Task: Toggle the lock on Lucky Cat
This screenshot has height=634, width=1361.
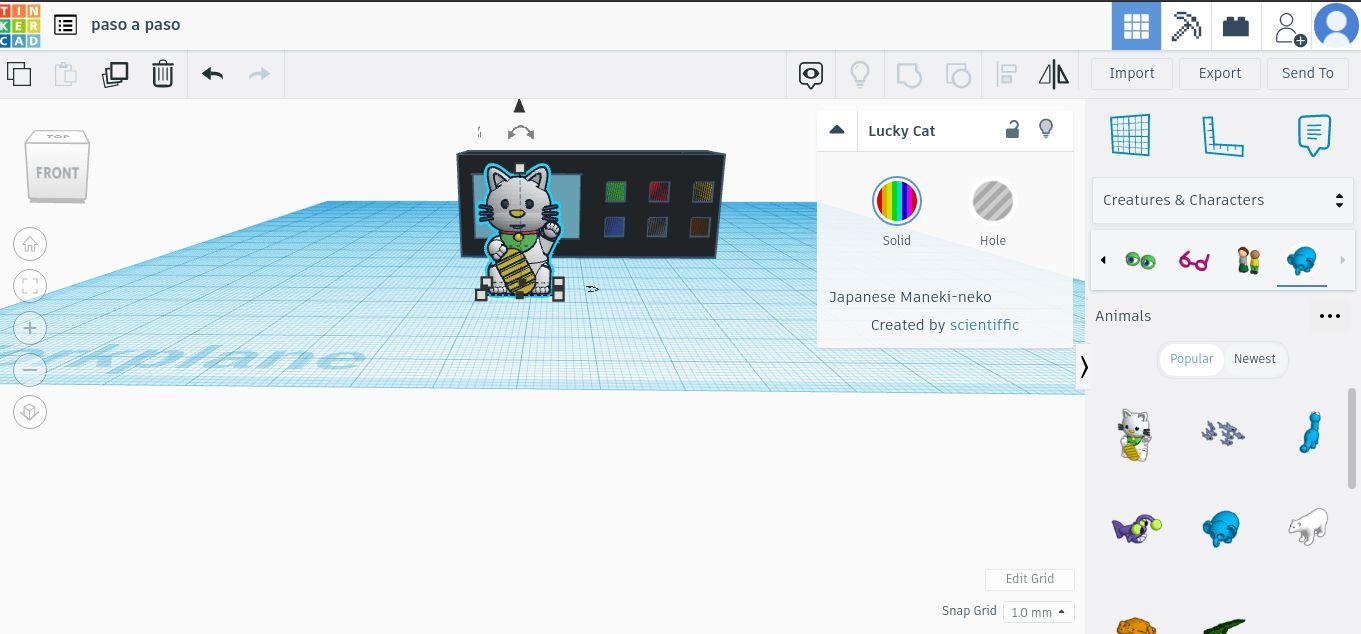Action: pos(1012,130)
